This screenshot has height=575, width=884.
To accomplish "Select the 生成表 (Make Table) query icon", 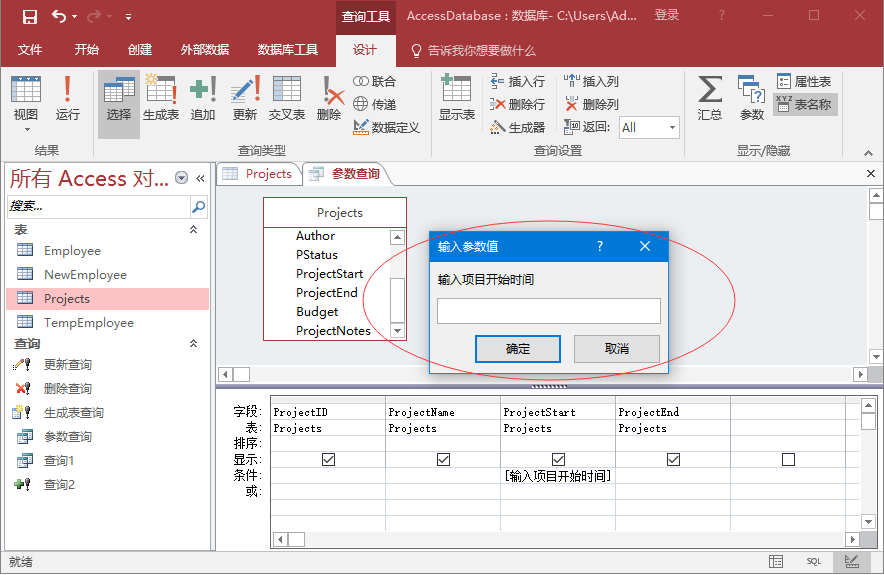I will pos(160,99).
